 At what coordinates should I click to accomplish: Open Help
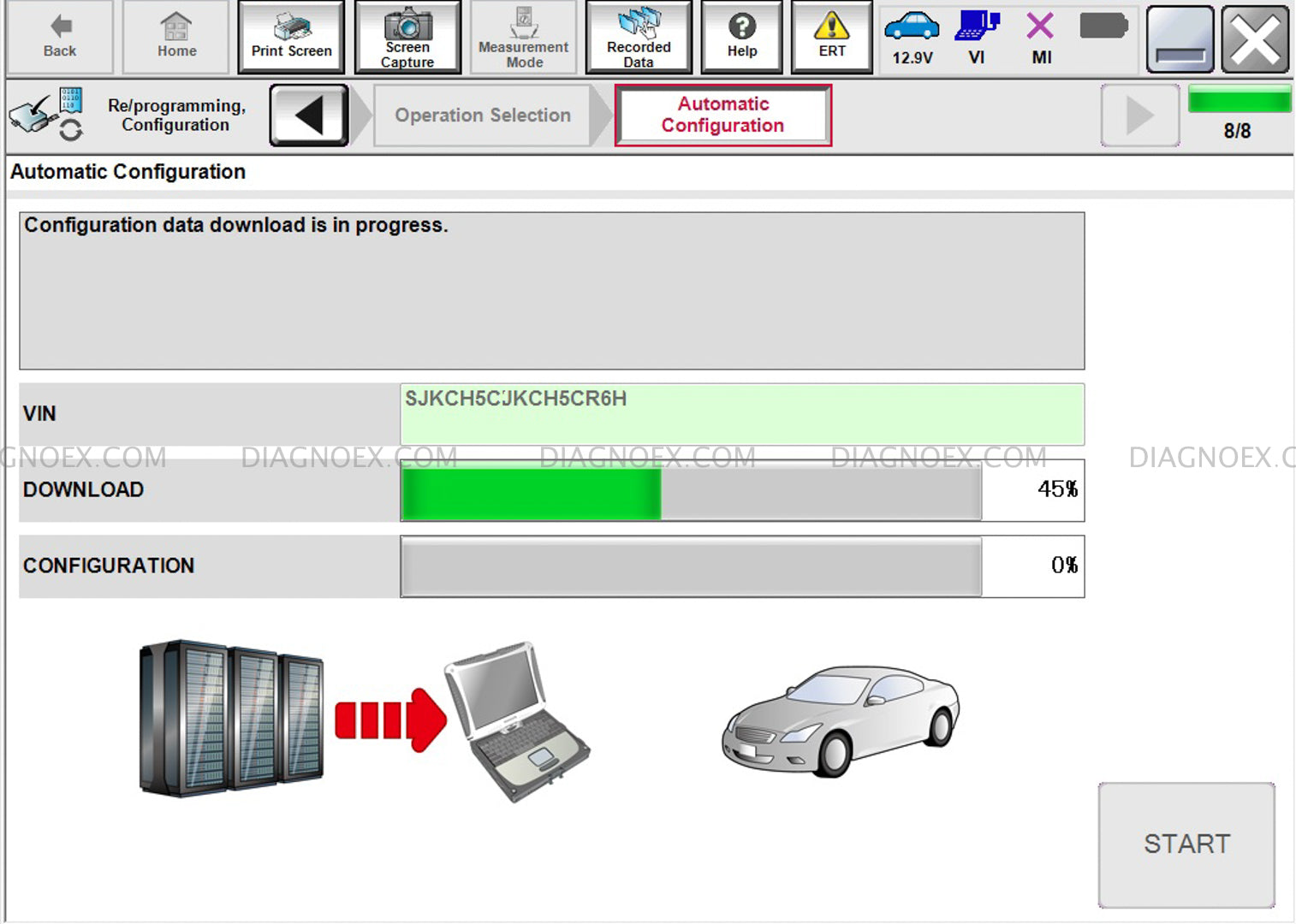point(741,37)
